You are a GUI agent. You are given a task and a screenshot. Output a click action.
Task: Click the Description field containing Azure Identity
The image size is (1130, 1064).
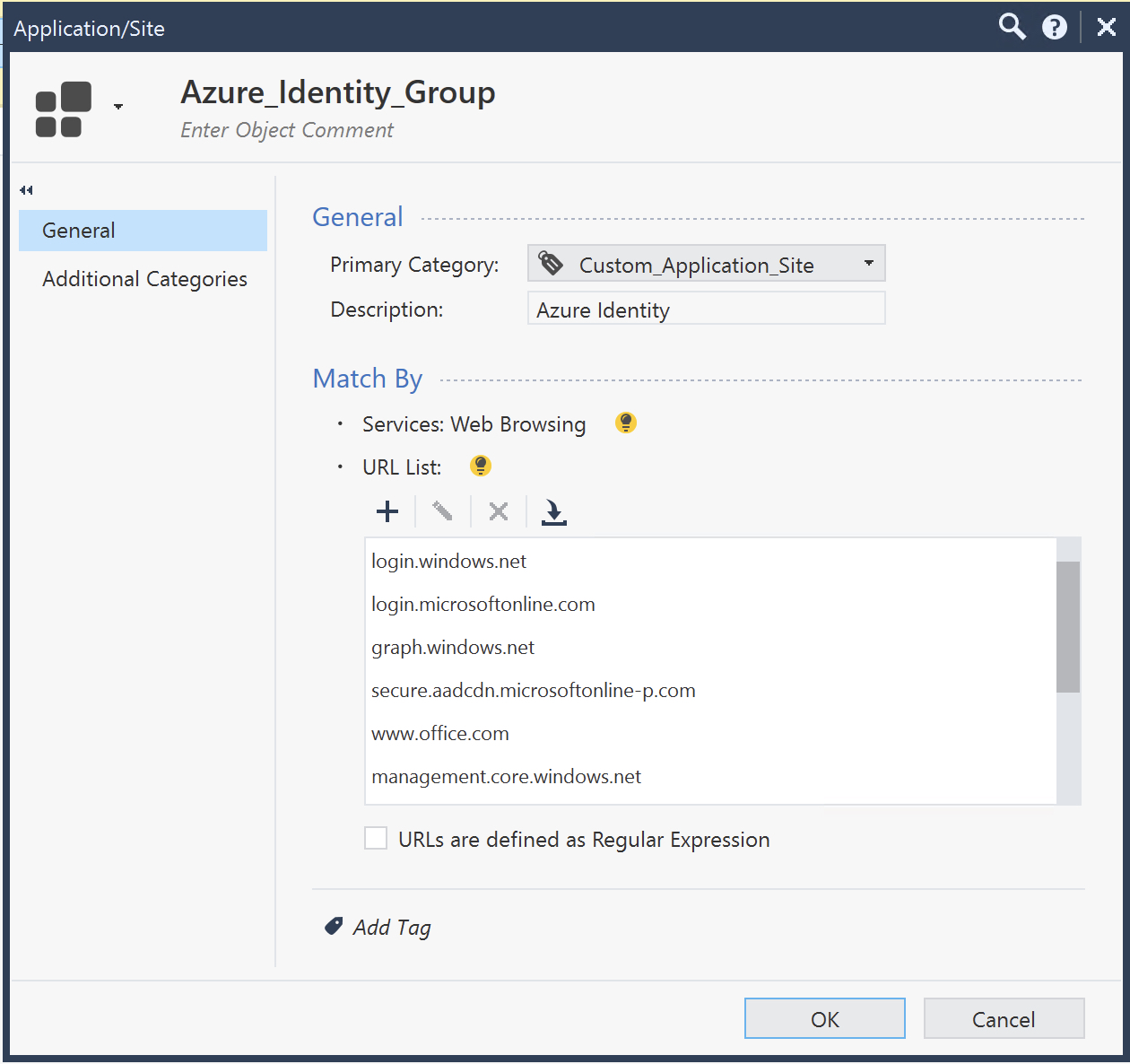[707, 309]
